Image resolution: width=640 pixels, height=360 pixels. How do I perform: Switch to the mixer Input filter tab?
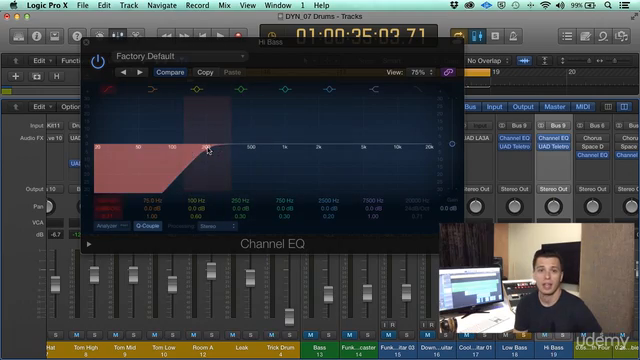pyautogui.click(x=494, y=107)
